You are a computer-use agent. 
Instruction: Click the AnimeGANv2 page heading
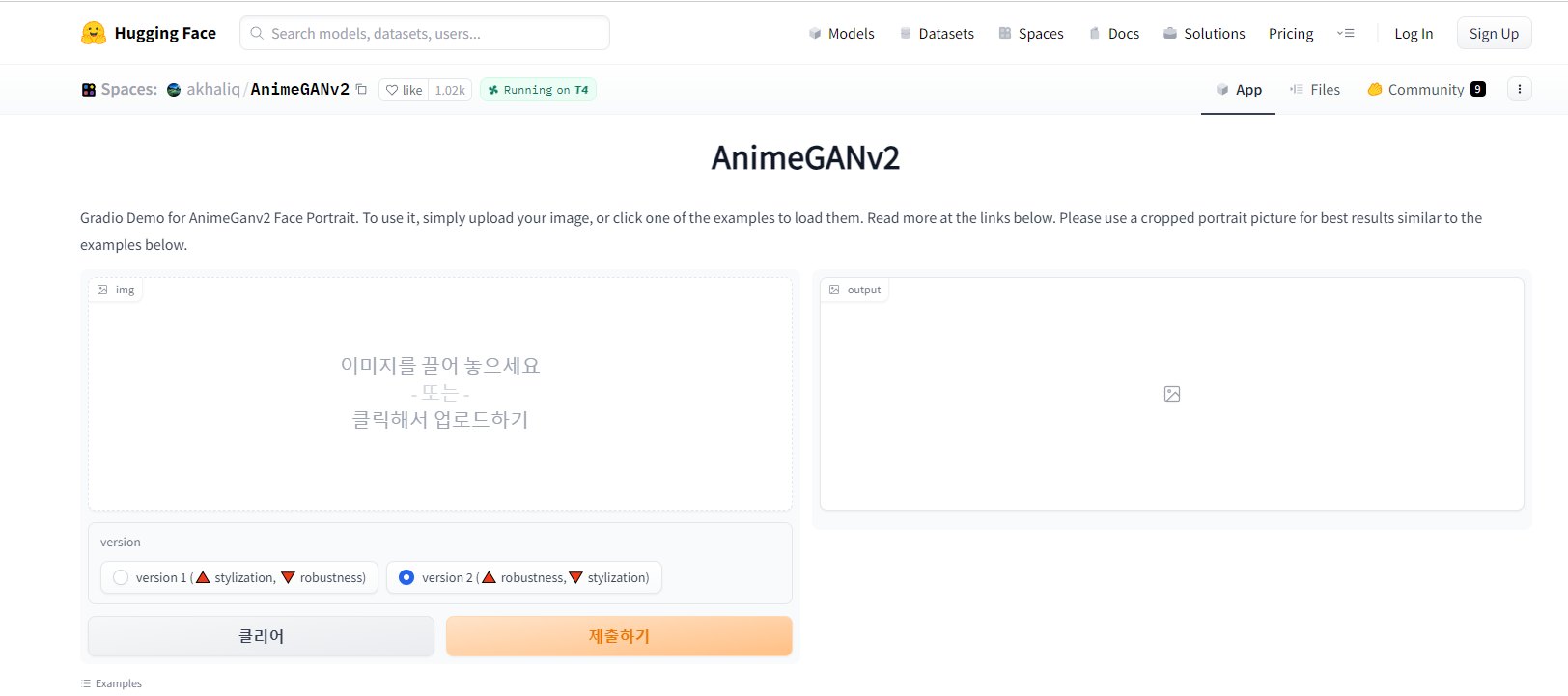pyautogui.click(x=805, y=157)
